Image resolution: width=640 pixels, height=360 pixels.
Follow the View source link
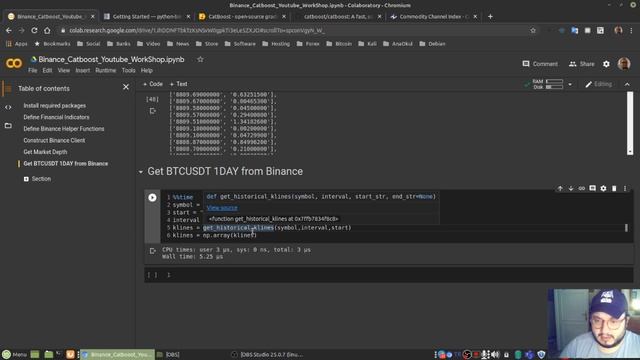pyautogui.click(x=222, y=208)
